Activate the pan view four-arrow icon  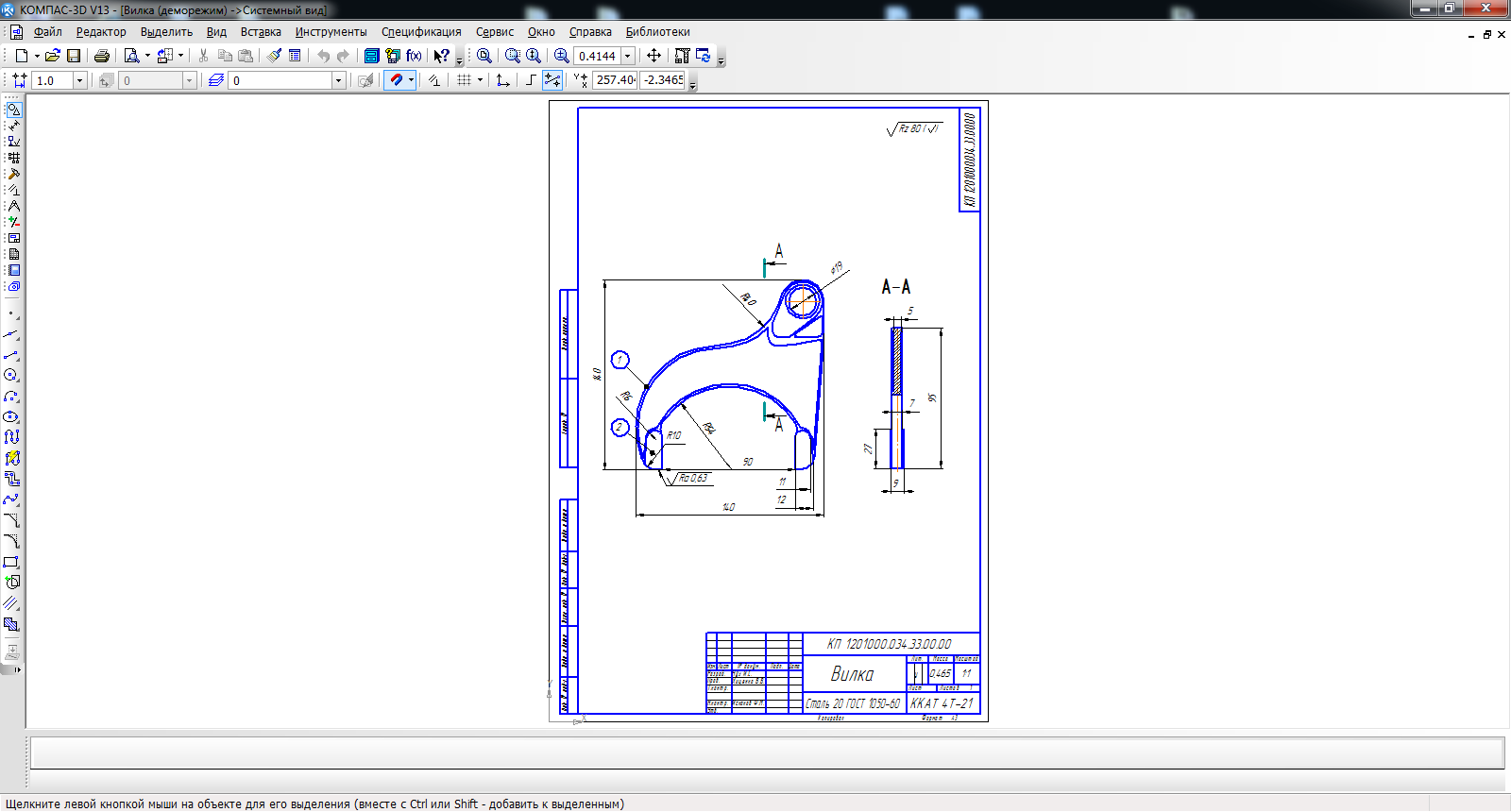654,56
